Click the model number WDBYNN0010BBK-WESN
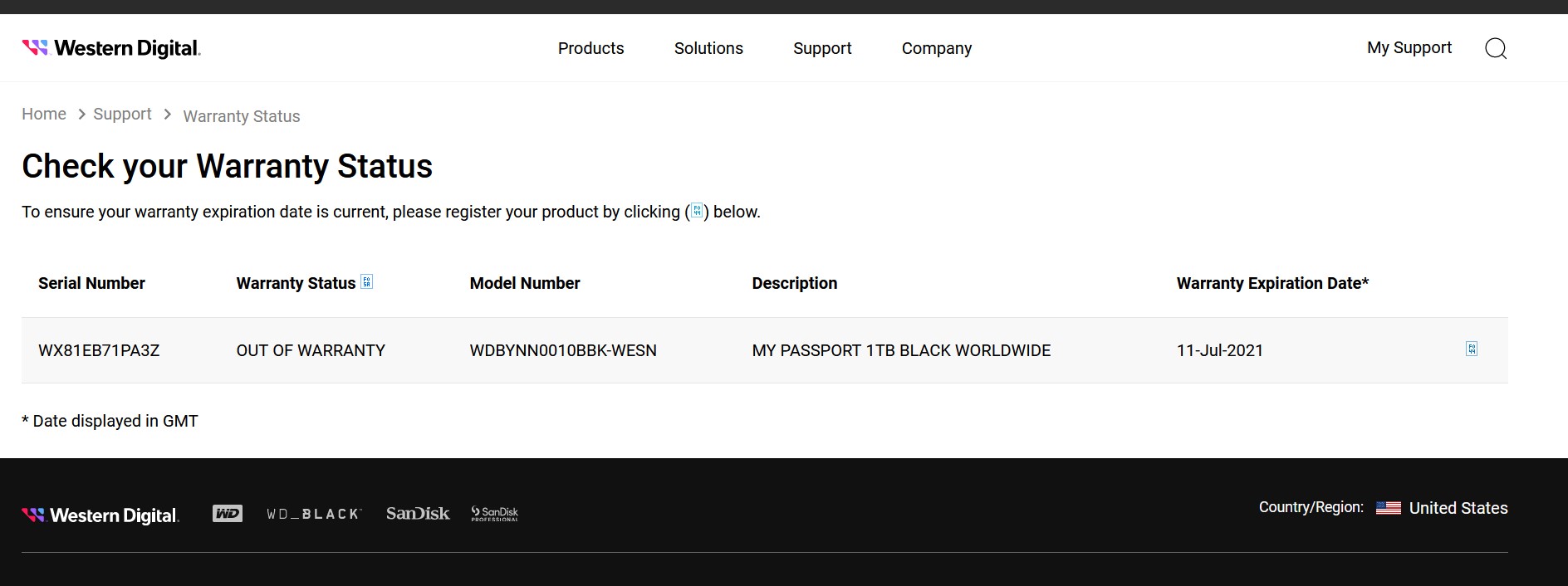 point(562,350)
